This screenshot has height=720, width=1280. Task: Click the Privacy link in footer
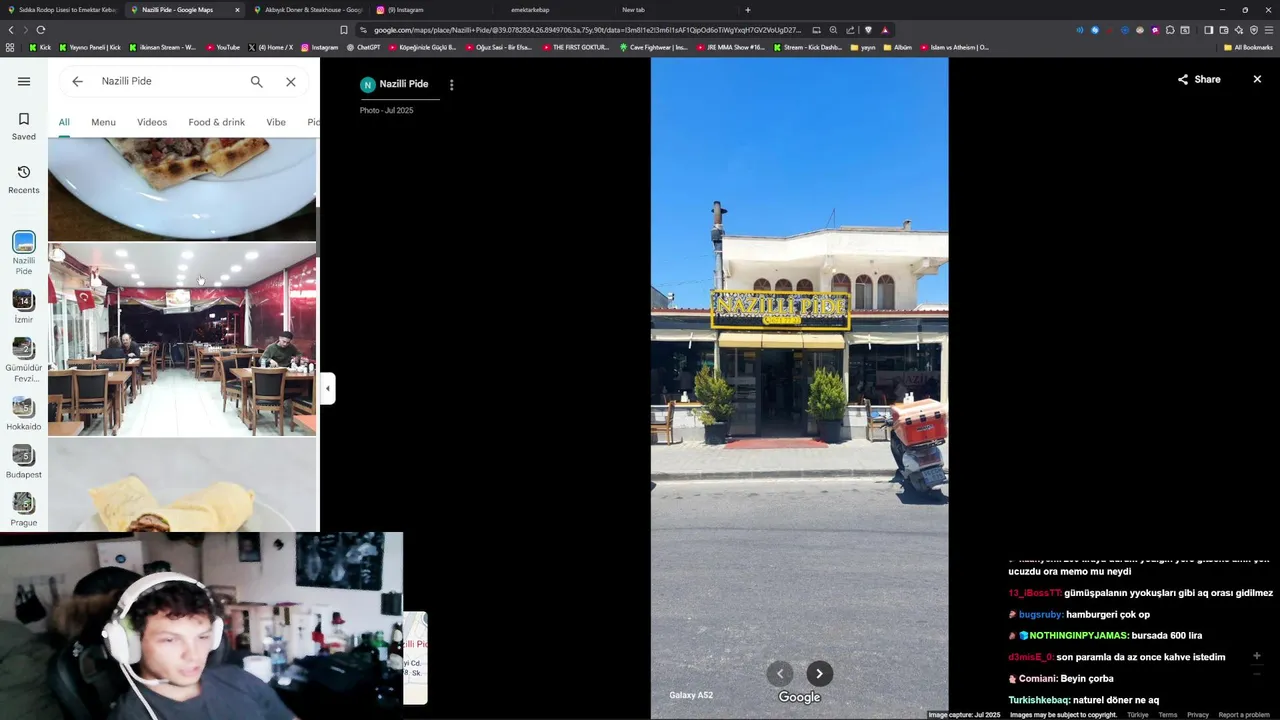(1198, 715)
